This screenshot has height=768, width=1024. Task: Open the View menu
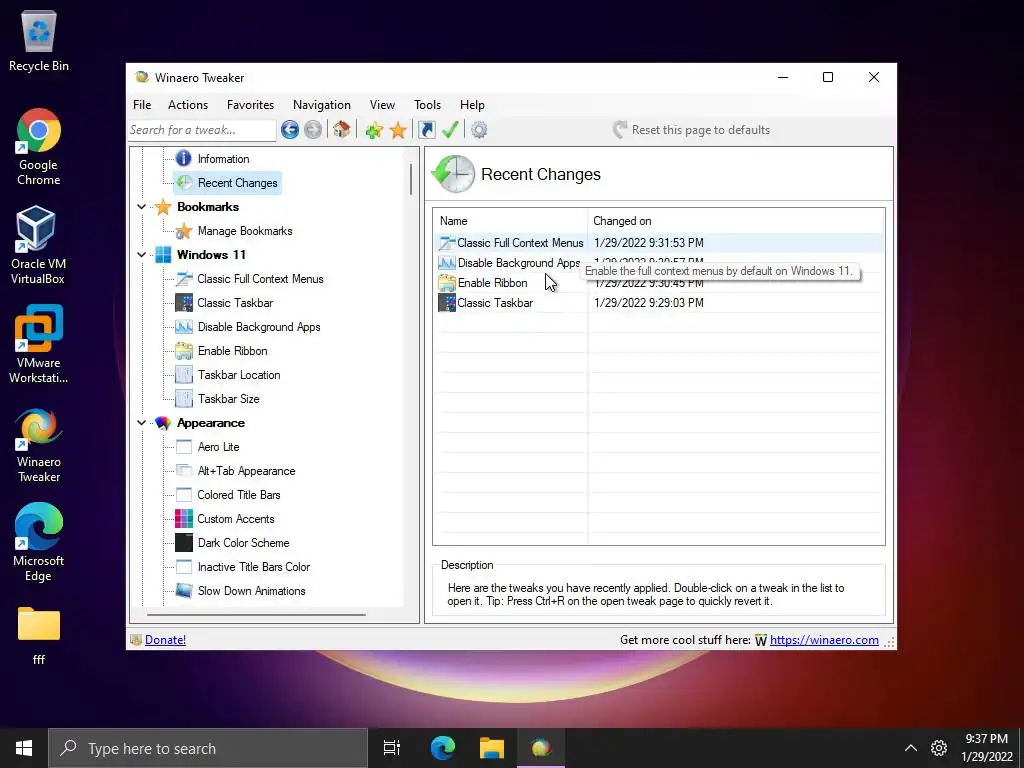382,104
